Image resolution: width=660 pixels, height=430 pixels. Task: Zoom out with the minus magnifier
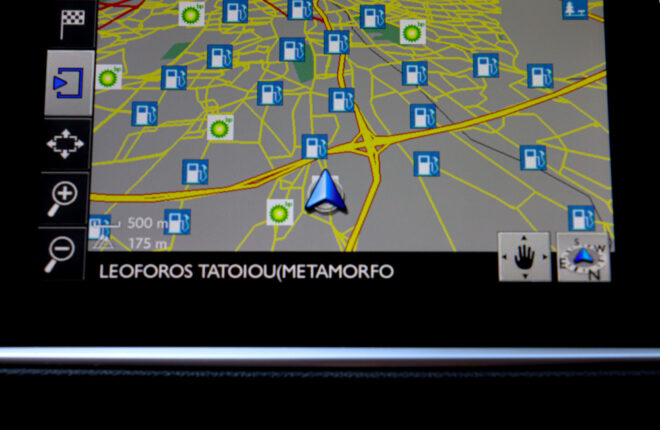[66, 252]
